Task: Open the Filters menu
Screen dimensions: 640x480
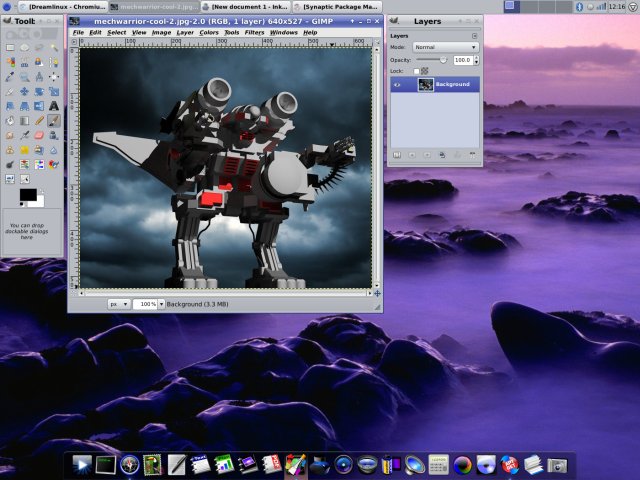Action: point(254,33)
